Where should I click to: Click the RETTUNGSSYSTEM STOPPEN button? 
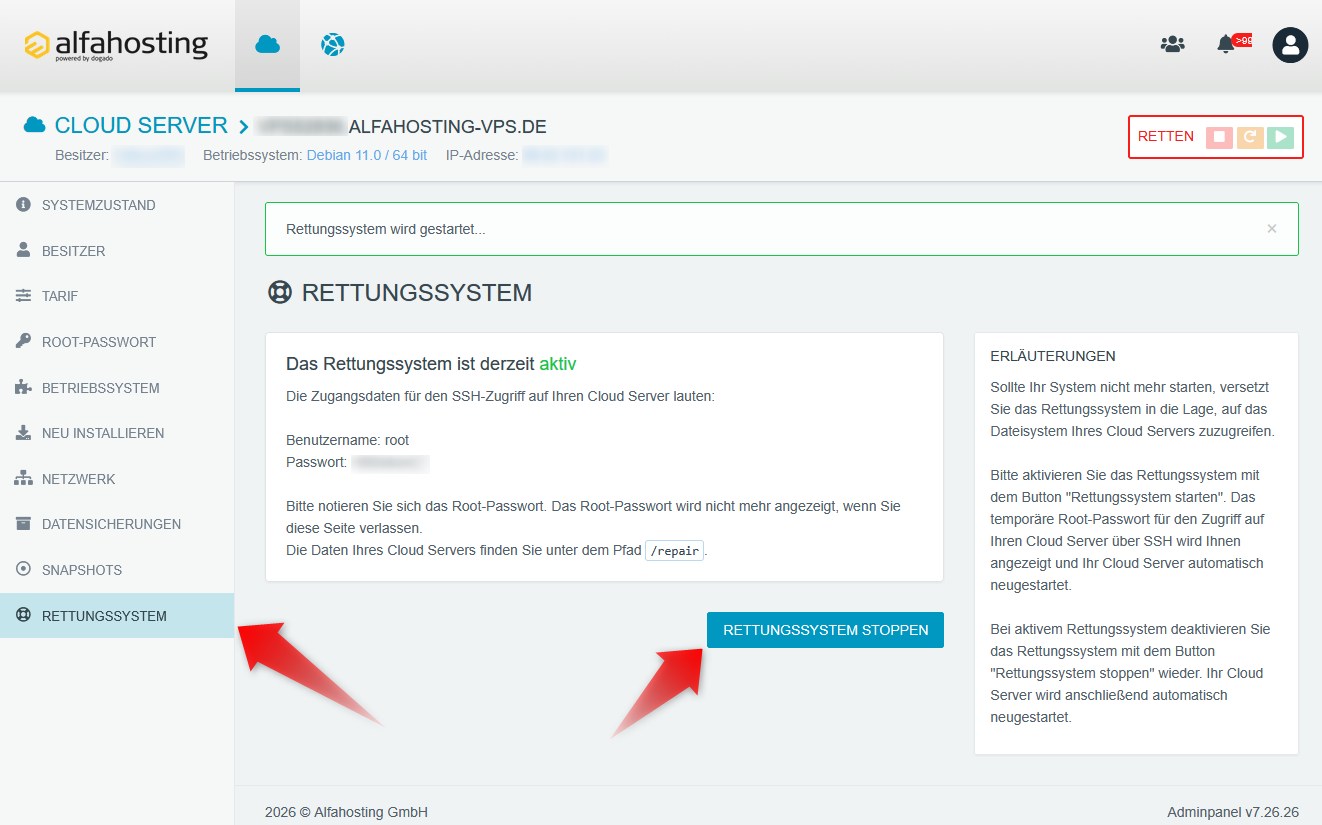825,630
